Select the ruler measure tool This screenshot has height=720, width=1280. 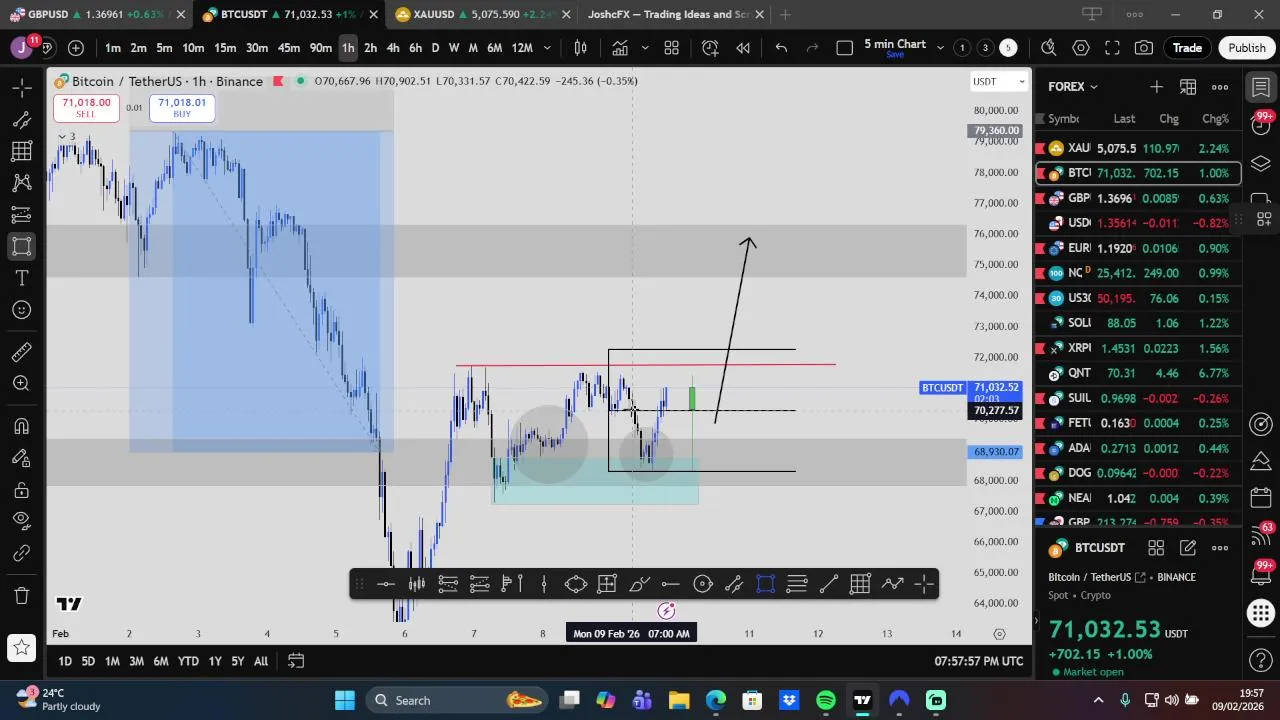click(x=21, y=352)
